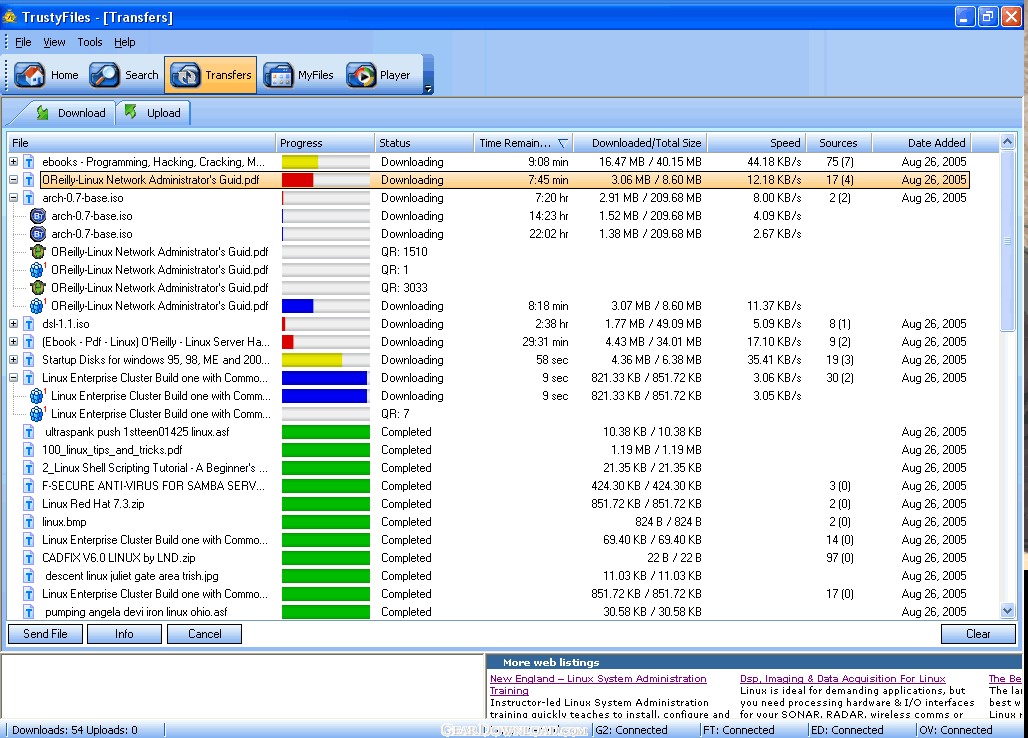Open New England Linux System Administration Training link

click(598, 684)
